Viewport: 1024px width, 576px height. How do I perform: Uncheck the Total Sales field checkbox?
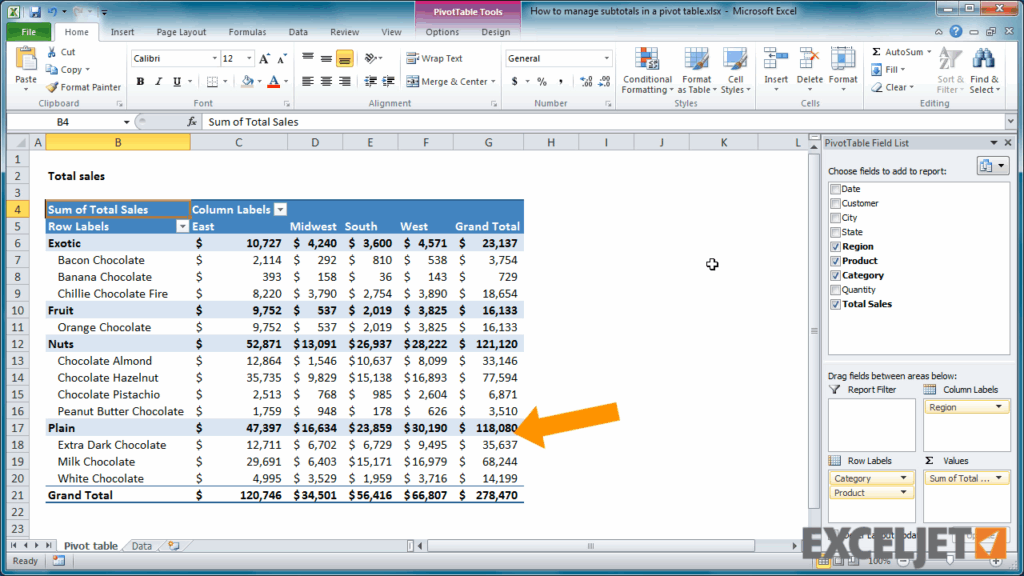coord(835,304)
